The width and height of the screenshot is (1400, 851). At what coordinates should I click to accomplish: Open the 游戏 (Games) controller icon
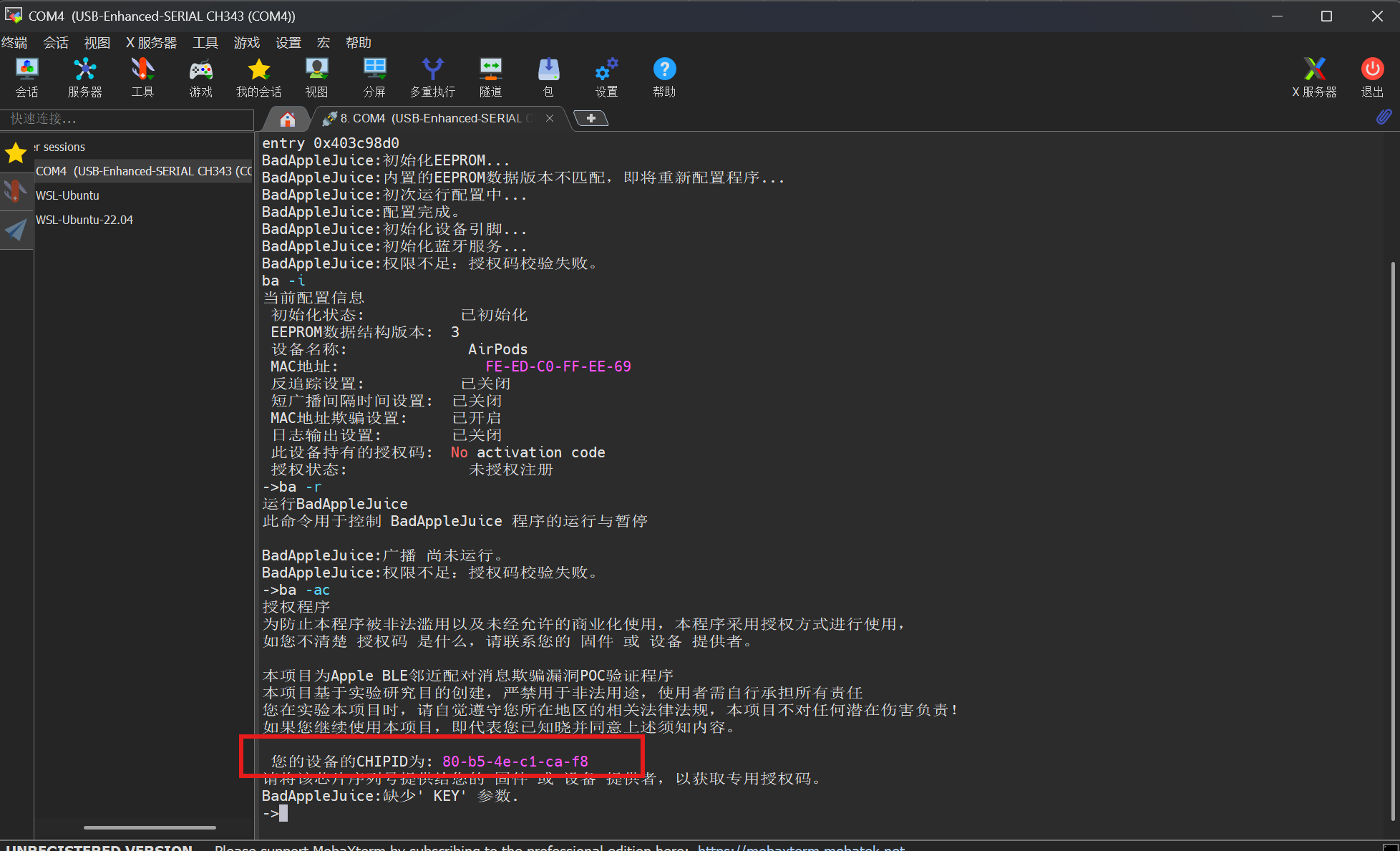click(200, 77)
